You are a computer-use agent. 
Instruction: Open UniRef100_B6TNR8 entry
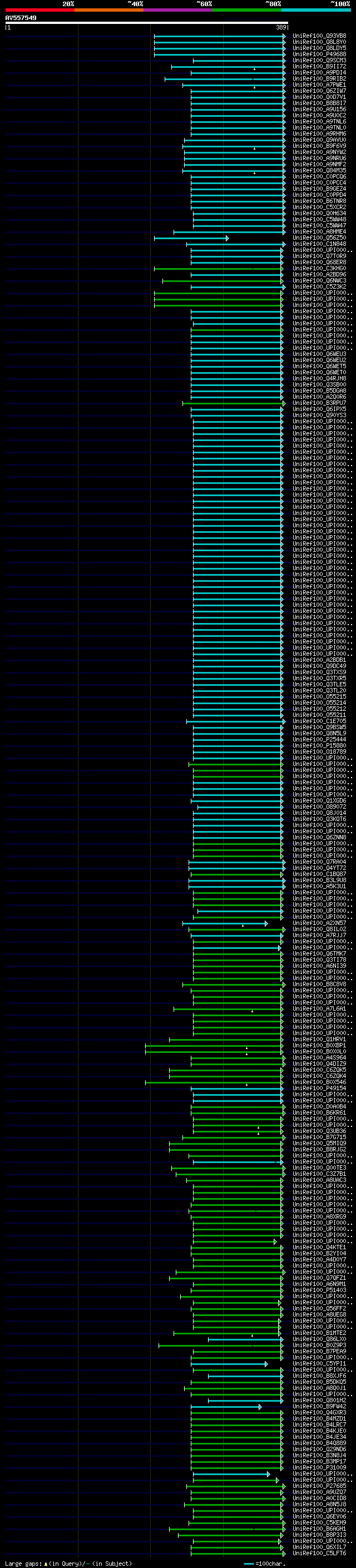coord(319,201)
